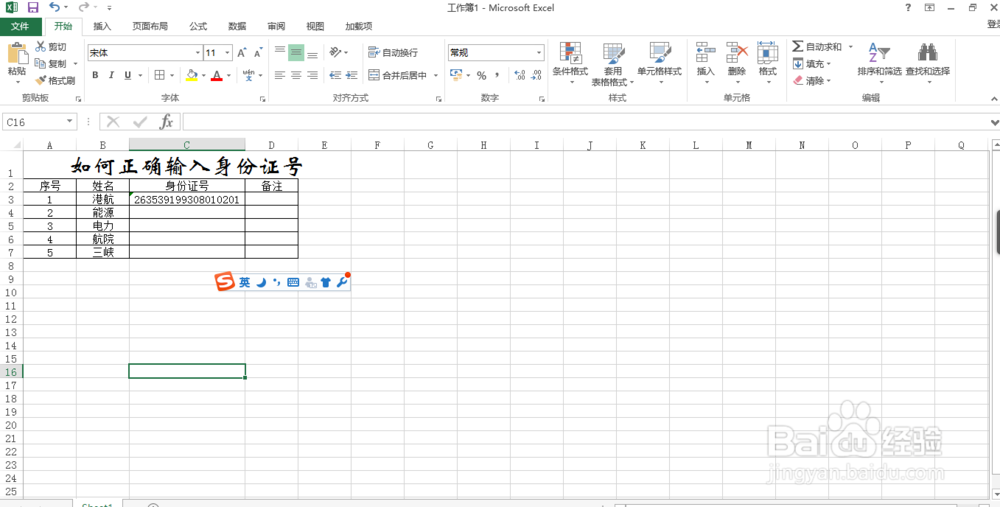Click the Cut (剪切) scissors icon
Screen dimensions: 1000x507
(x=40, y=47)
